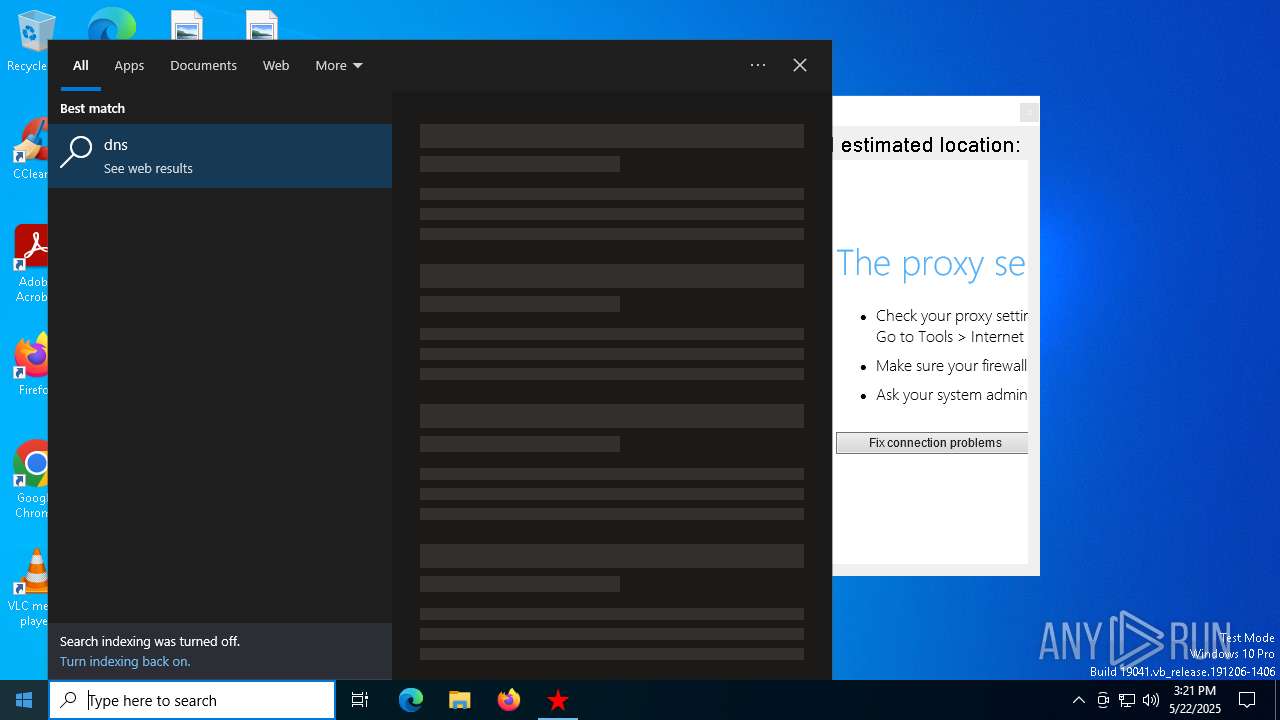The height and width of the screenshot is (720, 1280).
Task: Open the volume control tray icon
Action: coord(1151,700)
